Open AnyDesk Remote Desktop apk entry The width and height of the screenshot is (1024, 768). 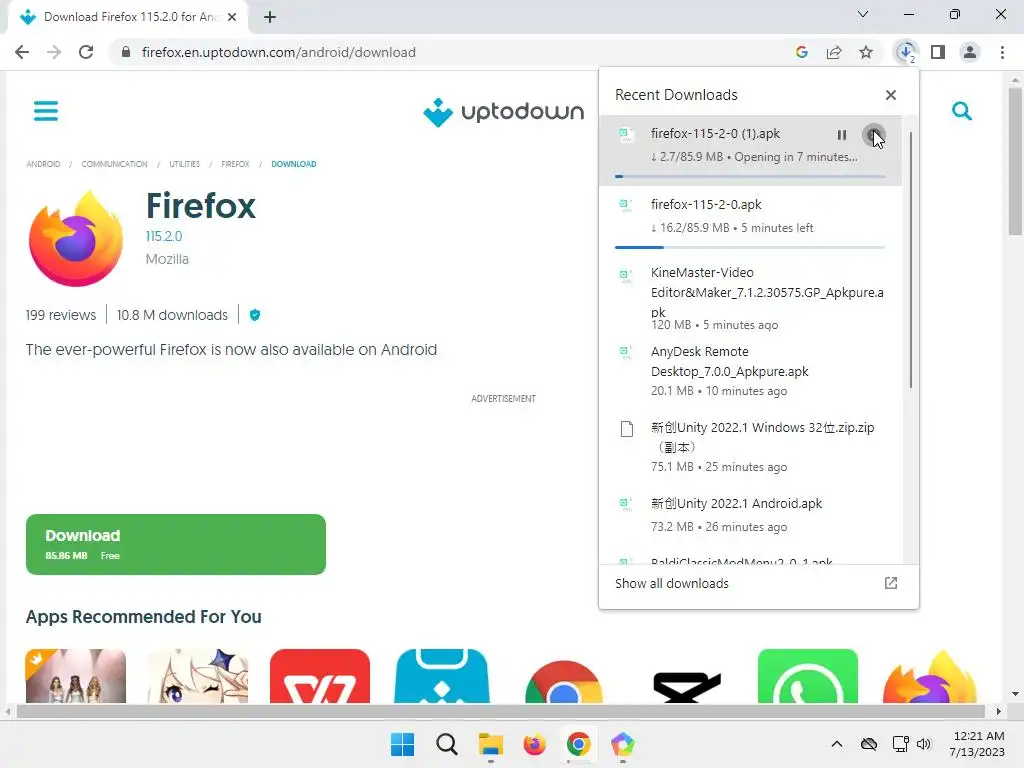click(x=750, y=371)
